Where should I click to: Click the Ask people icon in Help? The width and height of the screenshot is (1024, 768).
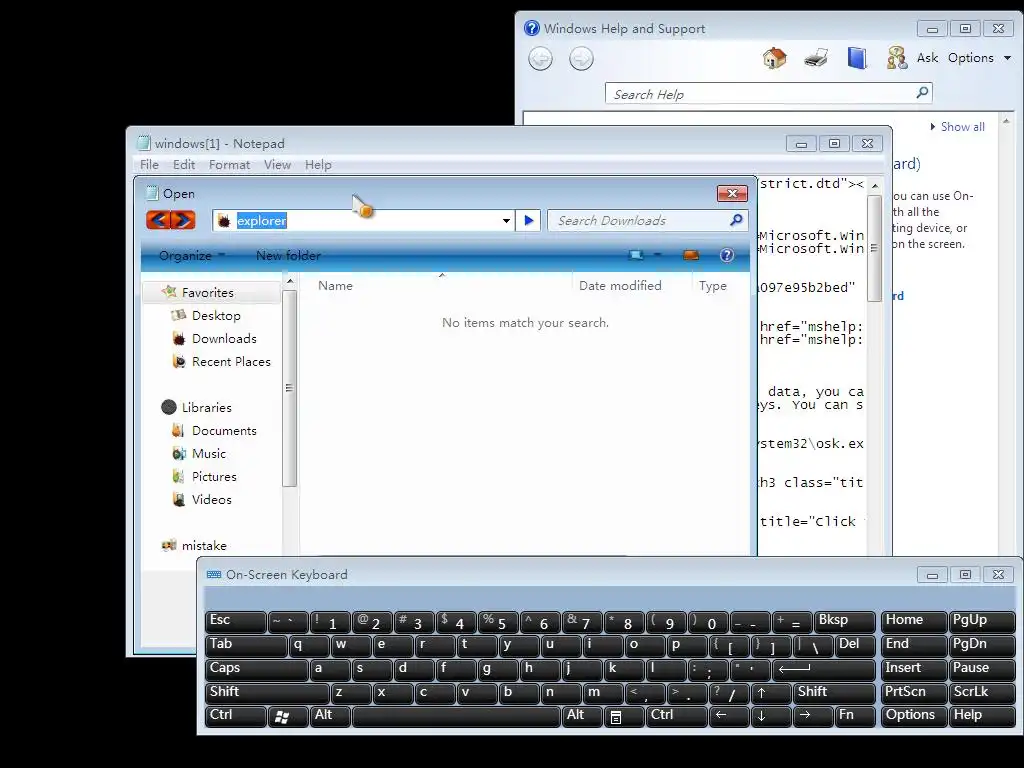897,58
